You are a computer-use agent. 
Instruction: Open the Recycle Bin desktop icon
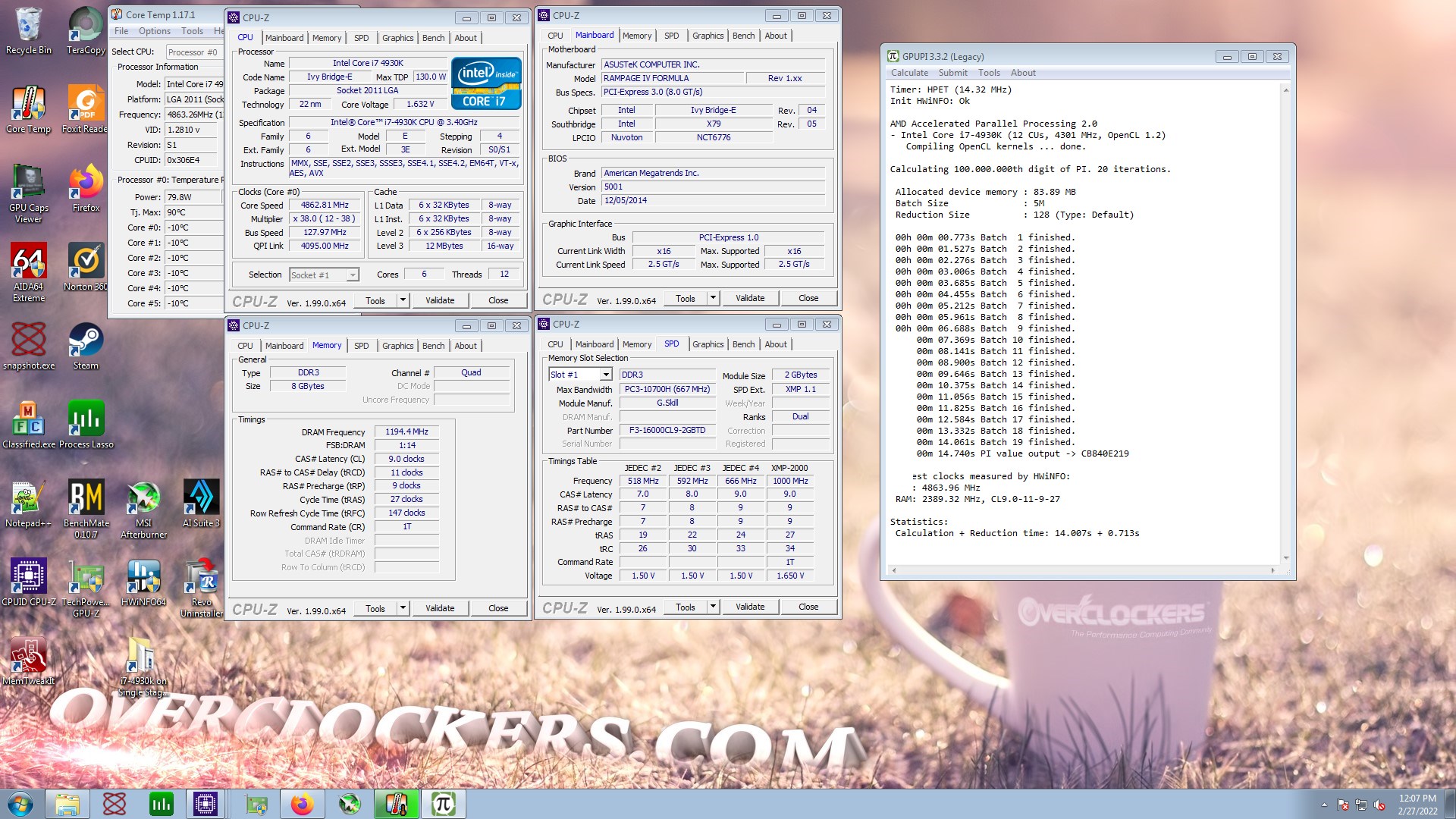[29, 32]
